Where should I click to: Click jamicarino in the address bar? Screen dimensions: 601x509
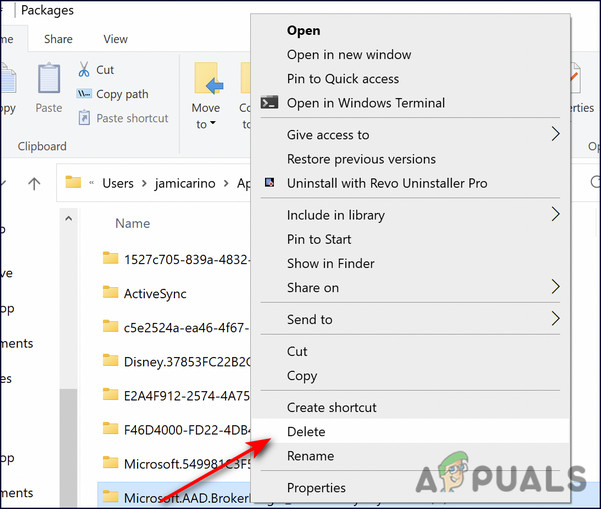coord(185,184)
